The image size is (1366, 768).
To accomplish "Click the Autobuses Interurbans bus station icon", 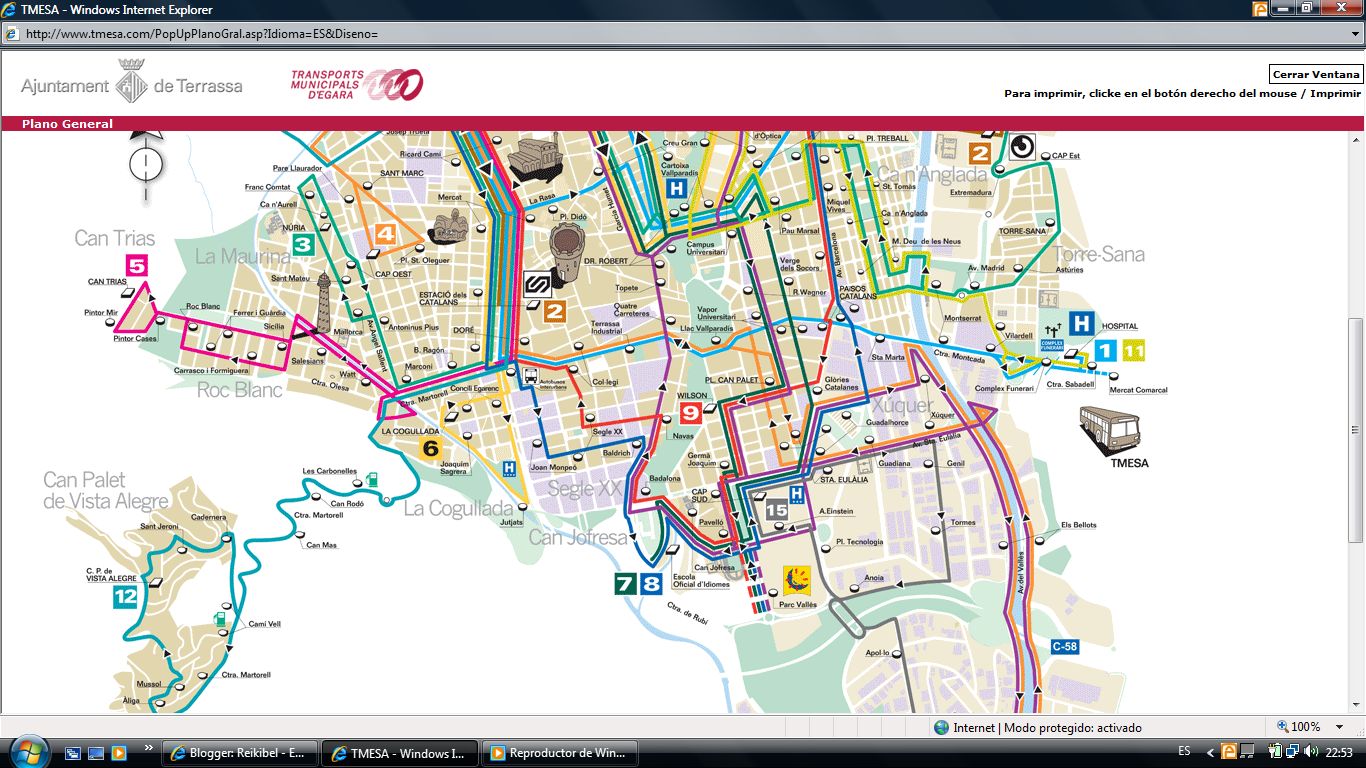I will 530,377.
